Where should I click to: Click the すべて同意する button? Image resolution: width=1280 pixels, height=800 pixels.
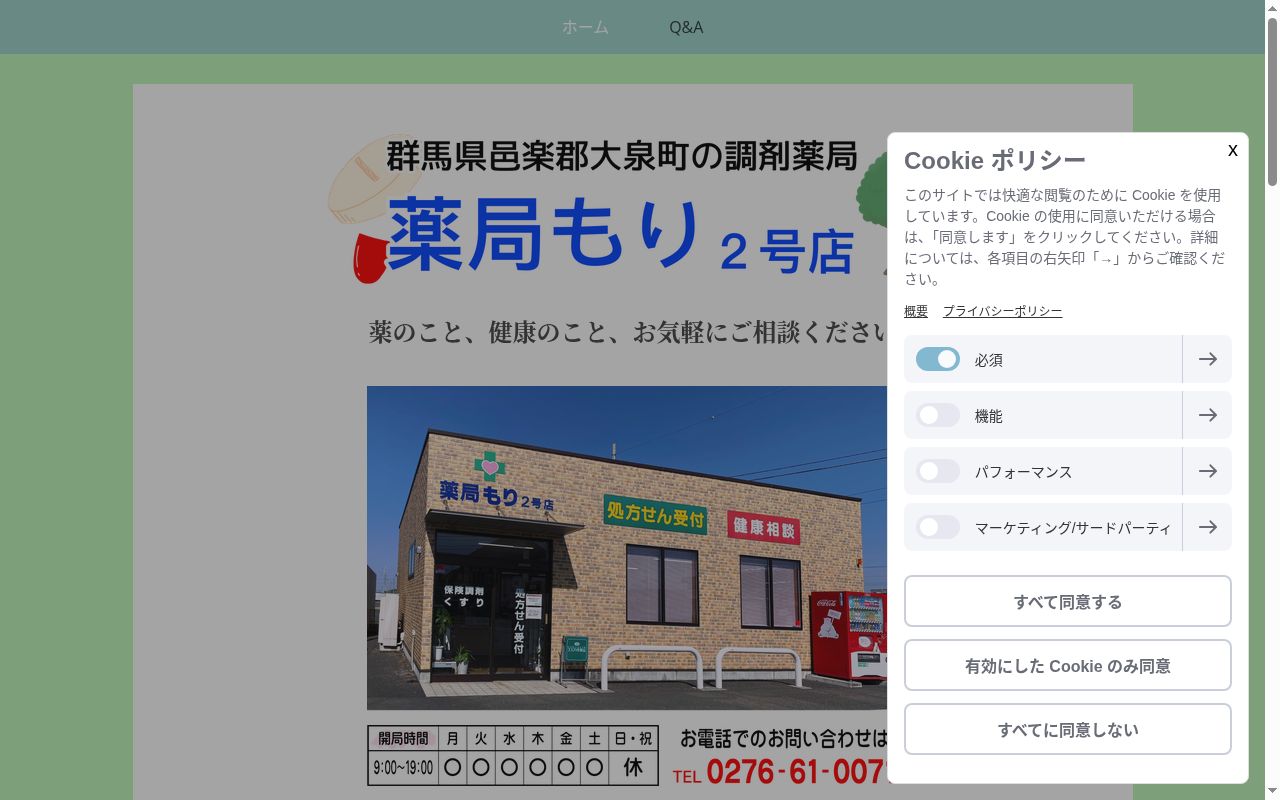coord(1068,601)
